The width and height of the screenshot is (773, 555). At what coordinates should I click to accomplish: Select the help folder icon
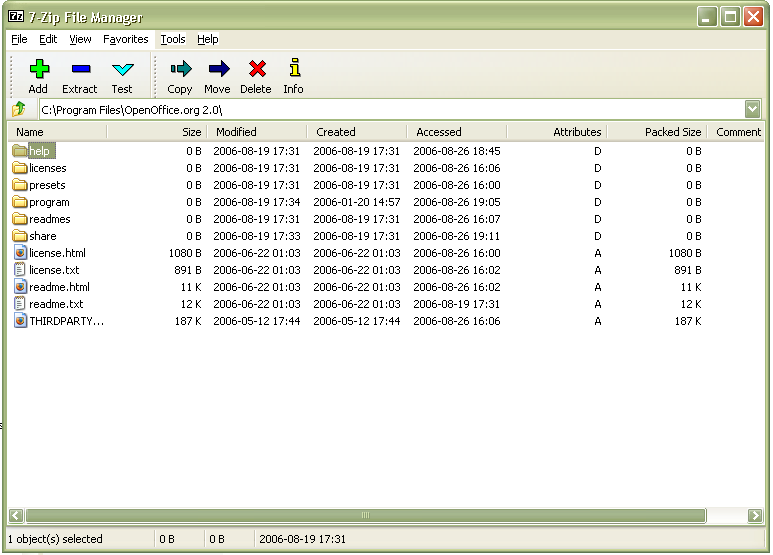[x=19, y=151]
